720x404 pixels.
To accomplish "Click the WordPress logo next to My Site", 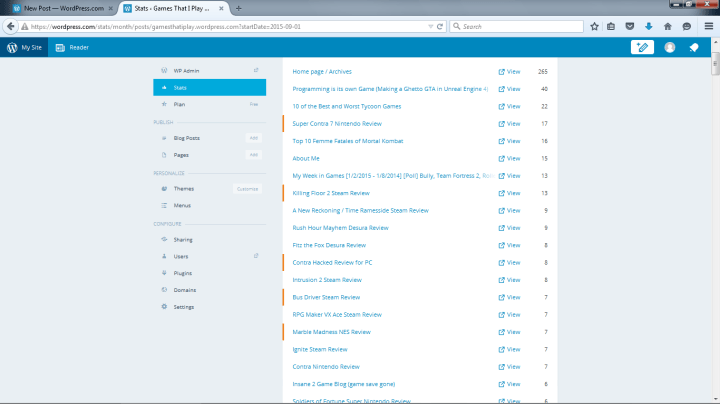I will click(12, 47).
